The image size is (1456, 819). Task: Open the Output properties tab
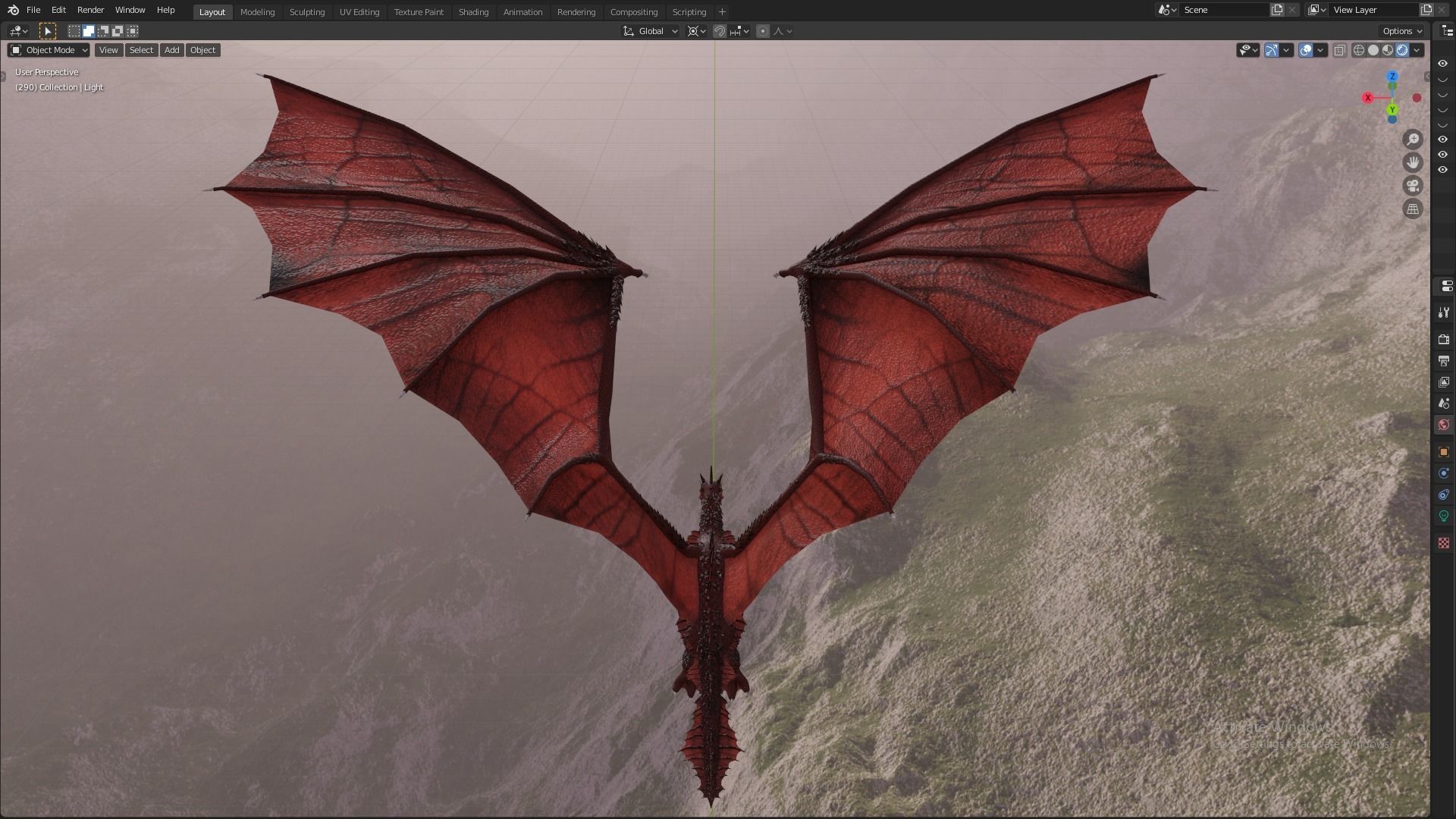click(1443, 360)
